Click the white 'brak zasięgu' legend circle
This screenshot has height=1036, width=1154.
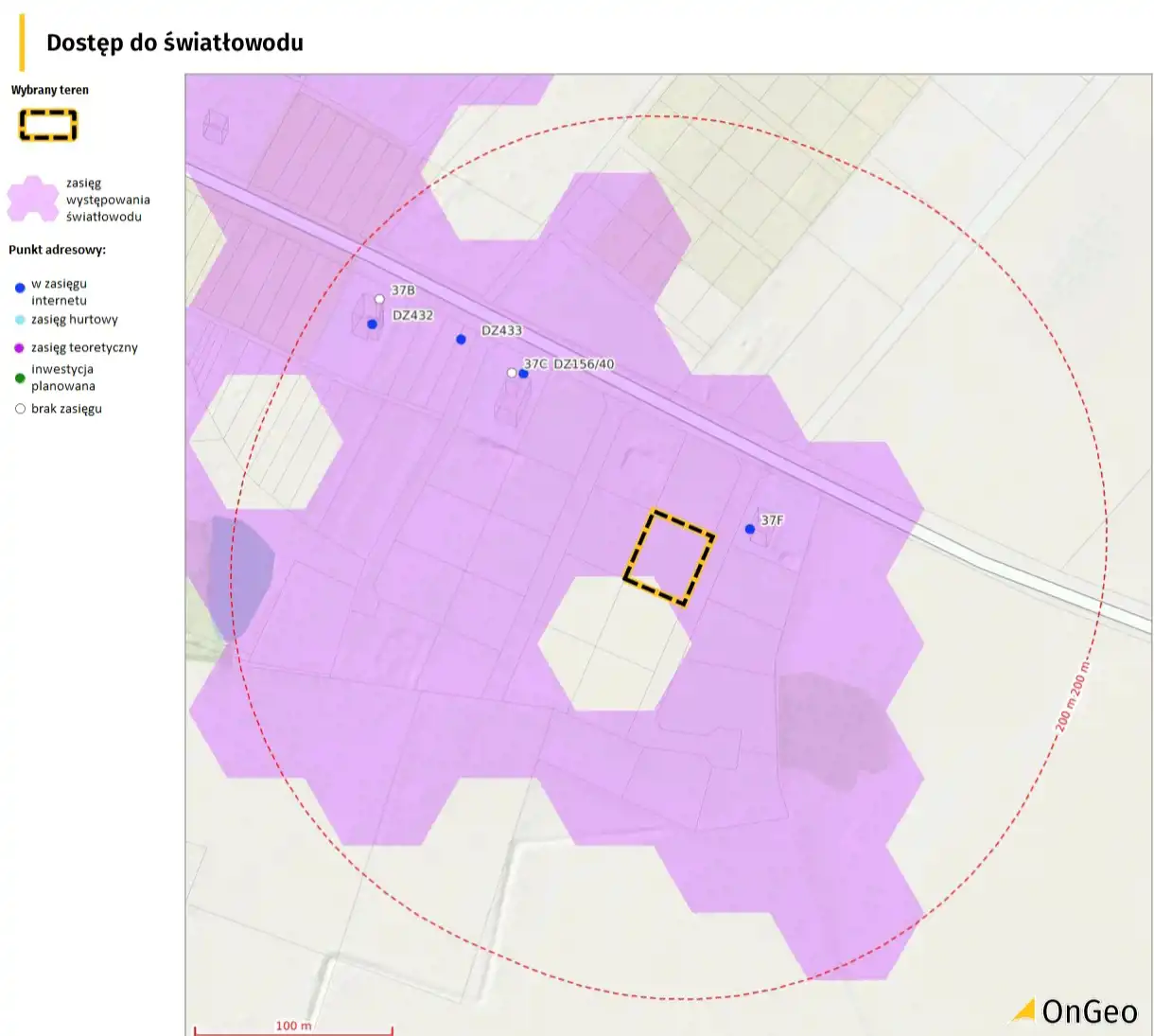pyautogui.click(x=20, y=410)
